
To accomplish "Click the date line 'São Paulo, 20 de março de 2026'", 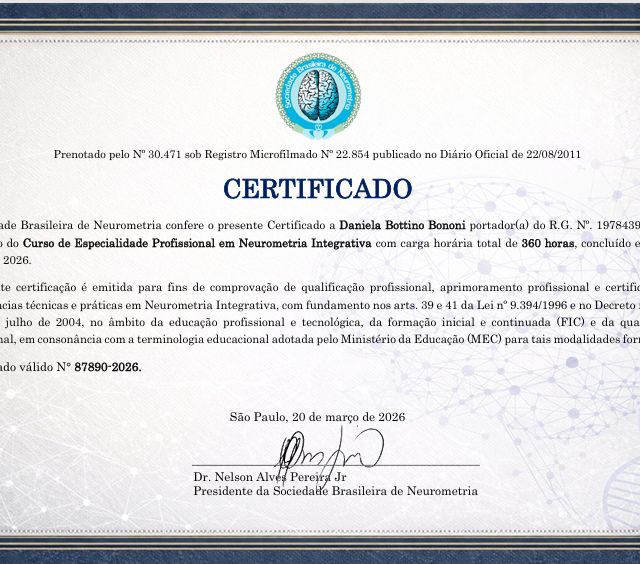I will point(318,417).
